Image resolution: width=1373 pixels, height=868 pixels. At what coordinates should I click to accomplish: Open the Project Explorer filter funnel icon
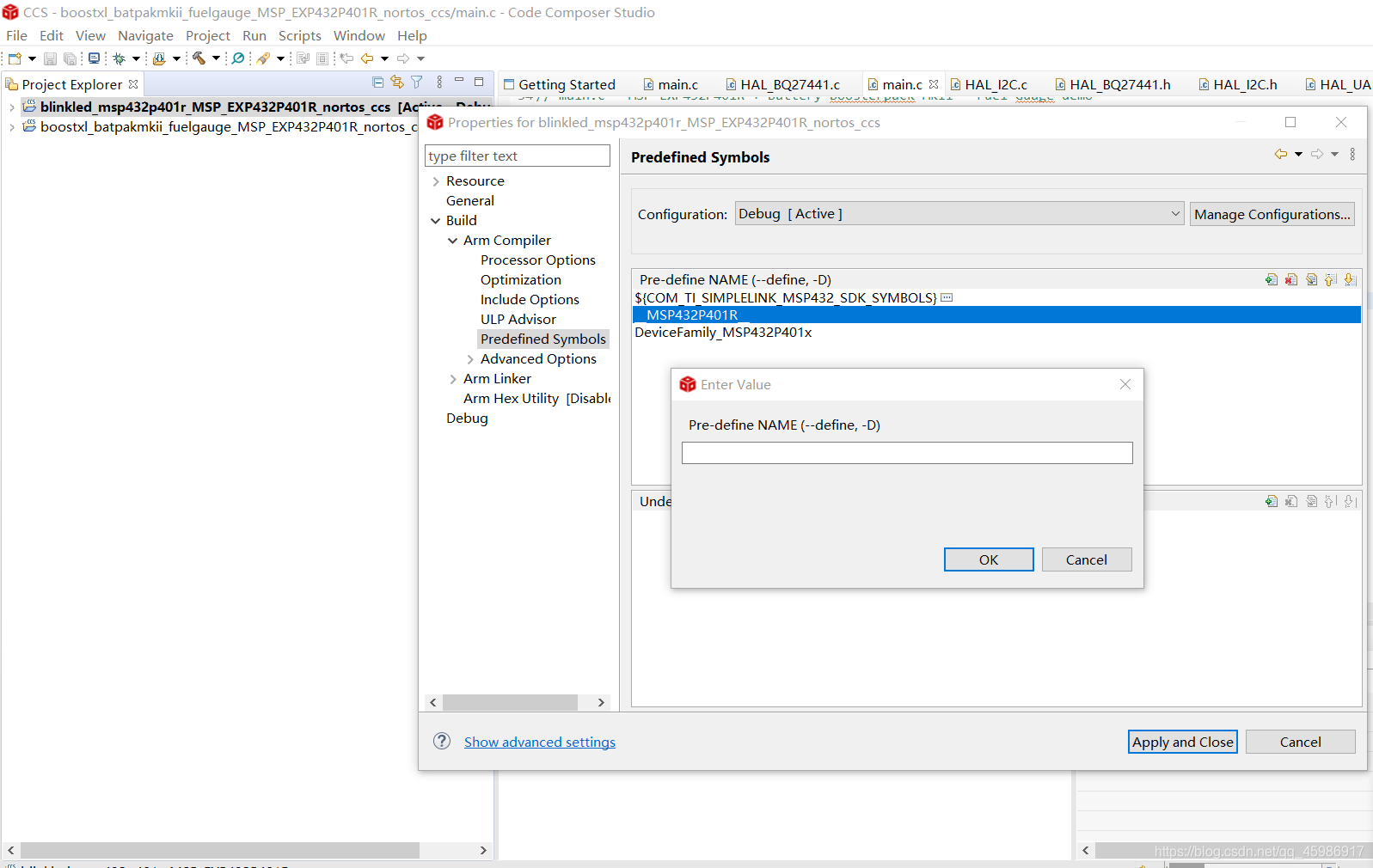pyautogui.click(x=417, y=83)
